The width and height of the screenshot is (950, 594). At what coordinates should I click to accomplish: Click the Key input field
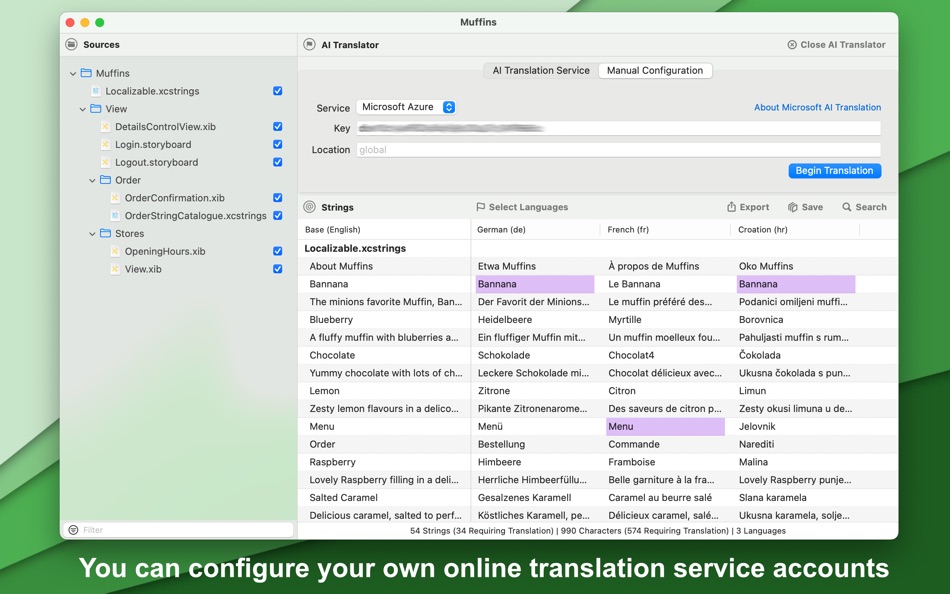pyautogui.click(x=619, y=128)
